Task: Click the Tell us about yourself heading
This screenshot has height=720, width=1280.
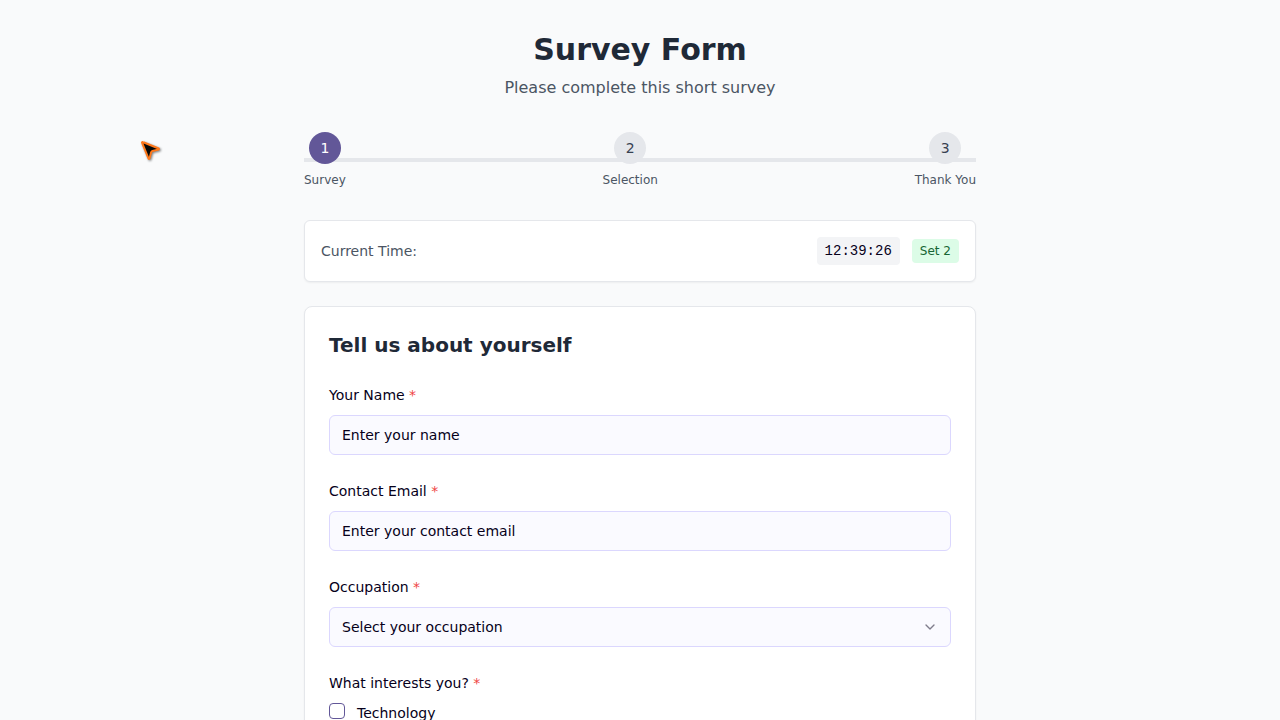Action: (450, 345)
